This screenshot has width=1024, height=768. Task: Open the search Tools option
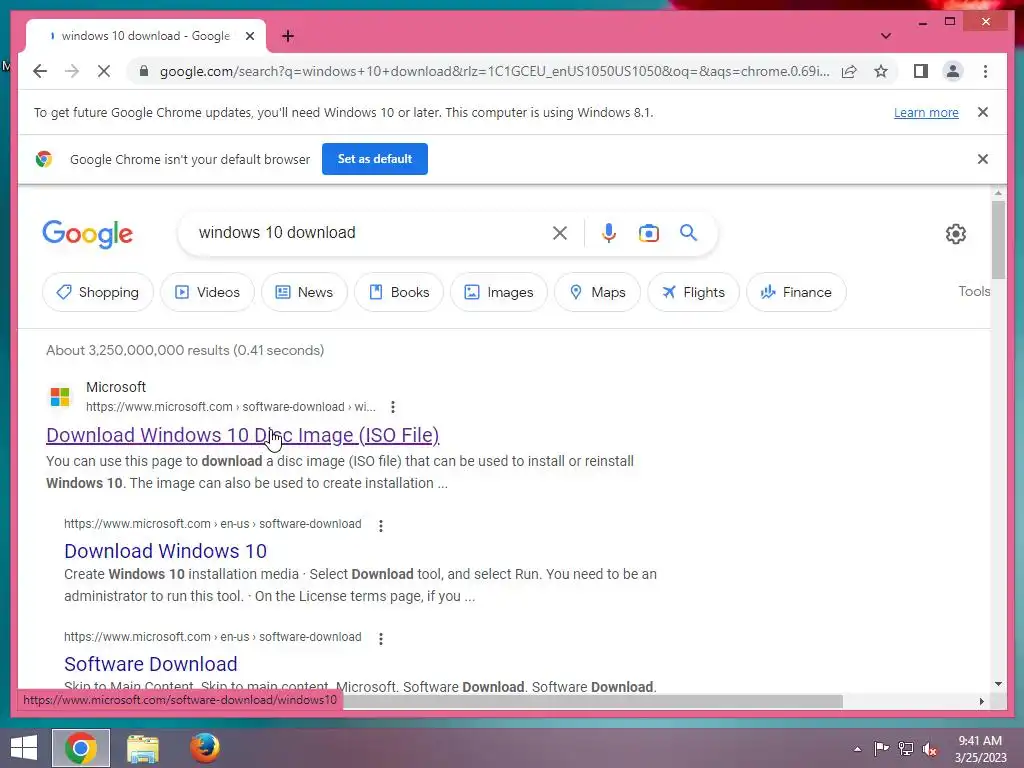click(x=974, y=291)
